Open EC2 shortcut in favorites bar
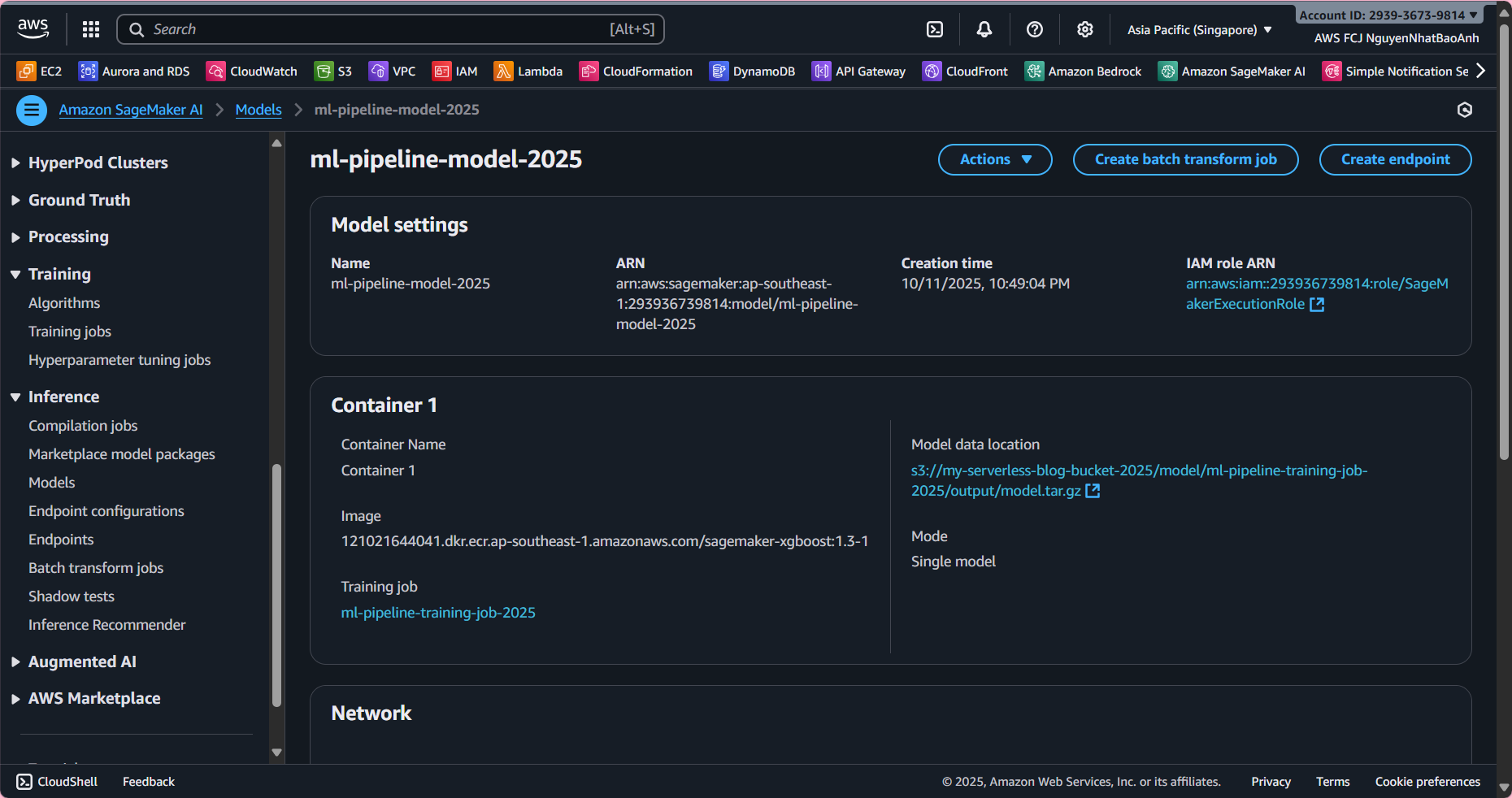Image resolution: width=1512 pixels, height=798 pixels. click(39, 72)
